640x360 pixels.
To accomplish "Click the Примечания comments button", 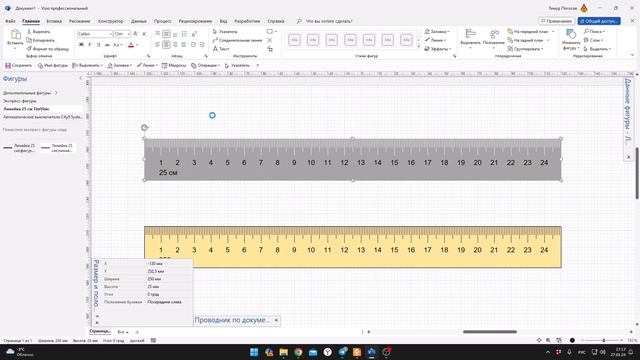I will coord(556,21).
